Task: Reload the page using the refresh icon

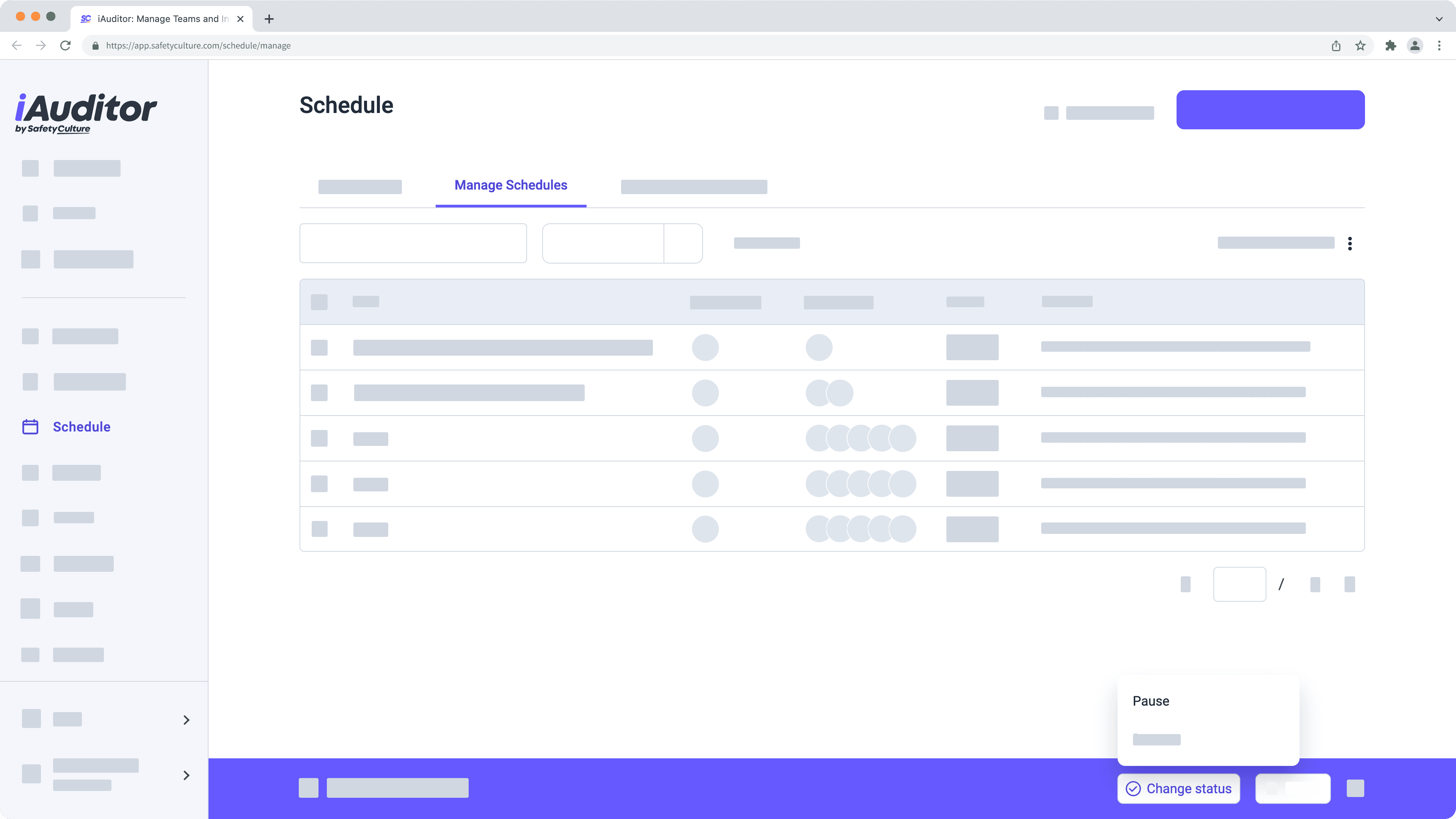Action: [x=65, y=45]
